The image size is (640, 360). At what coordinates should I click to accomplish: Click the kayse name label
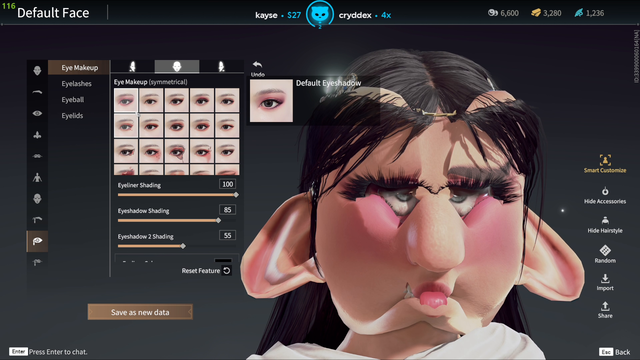266,15
